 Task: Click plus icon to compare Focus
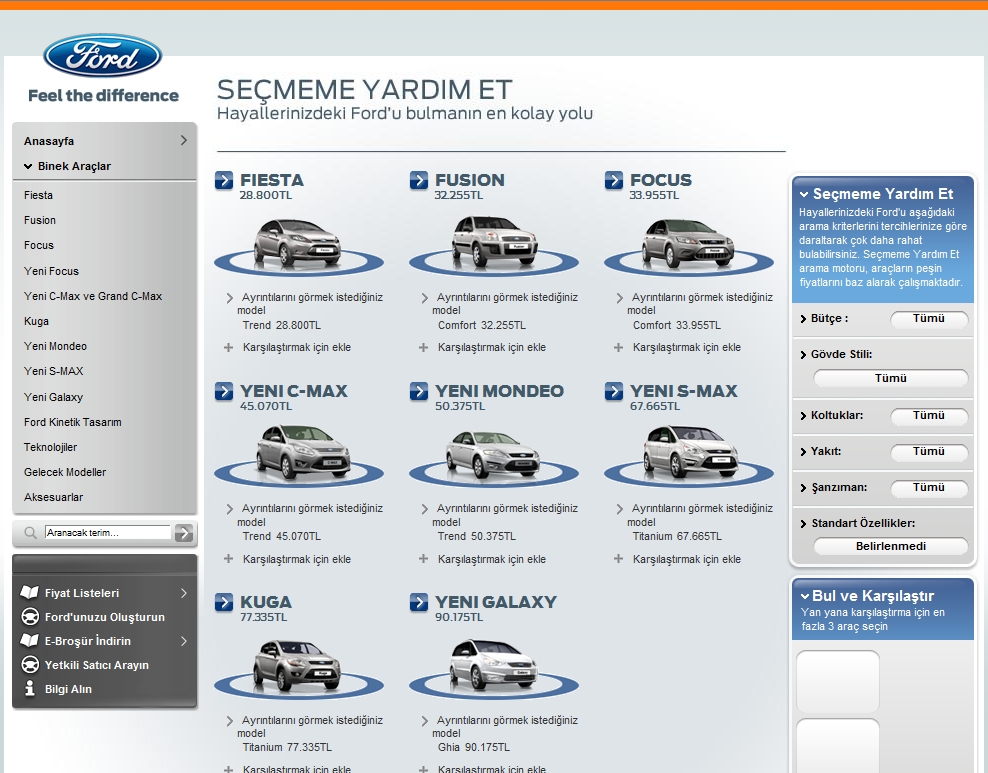[x=619, y=347]
